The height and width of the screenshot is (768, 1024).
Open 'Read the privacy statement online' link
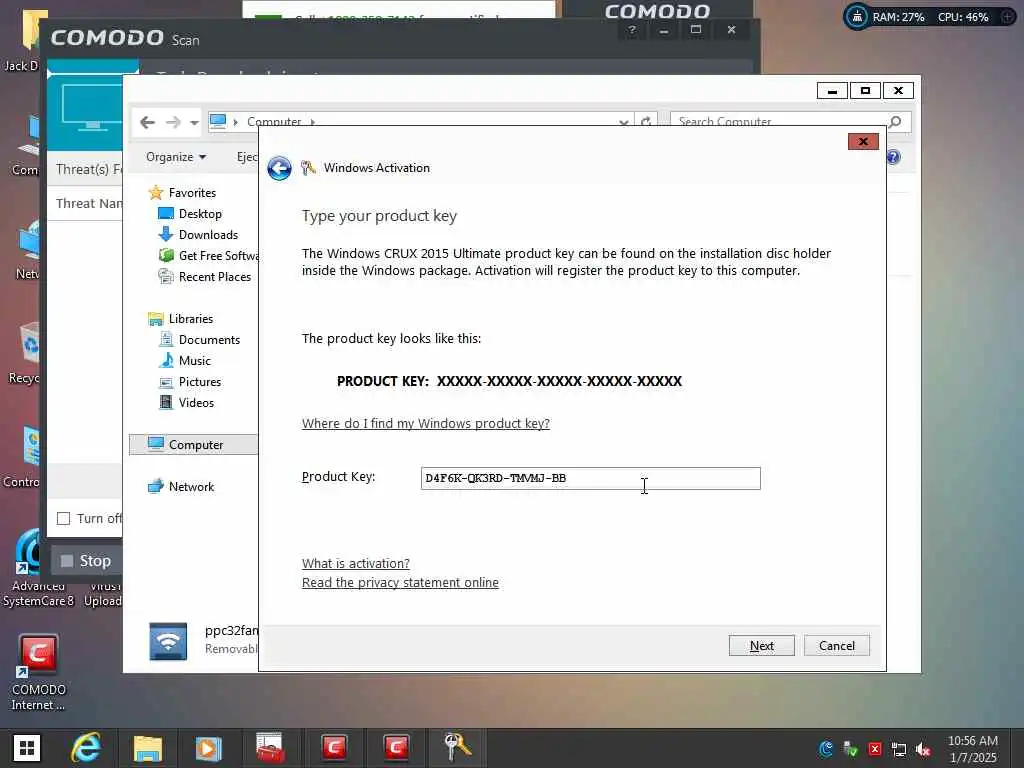400,582
